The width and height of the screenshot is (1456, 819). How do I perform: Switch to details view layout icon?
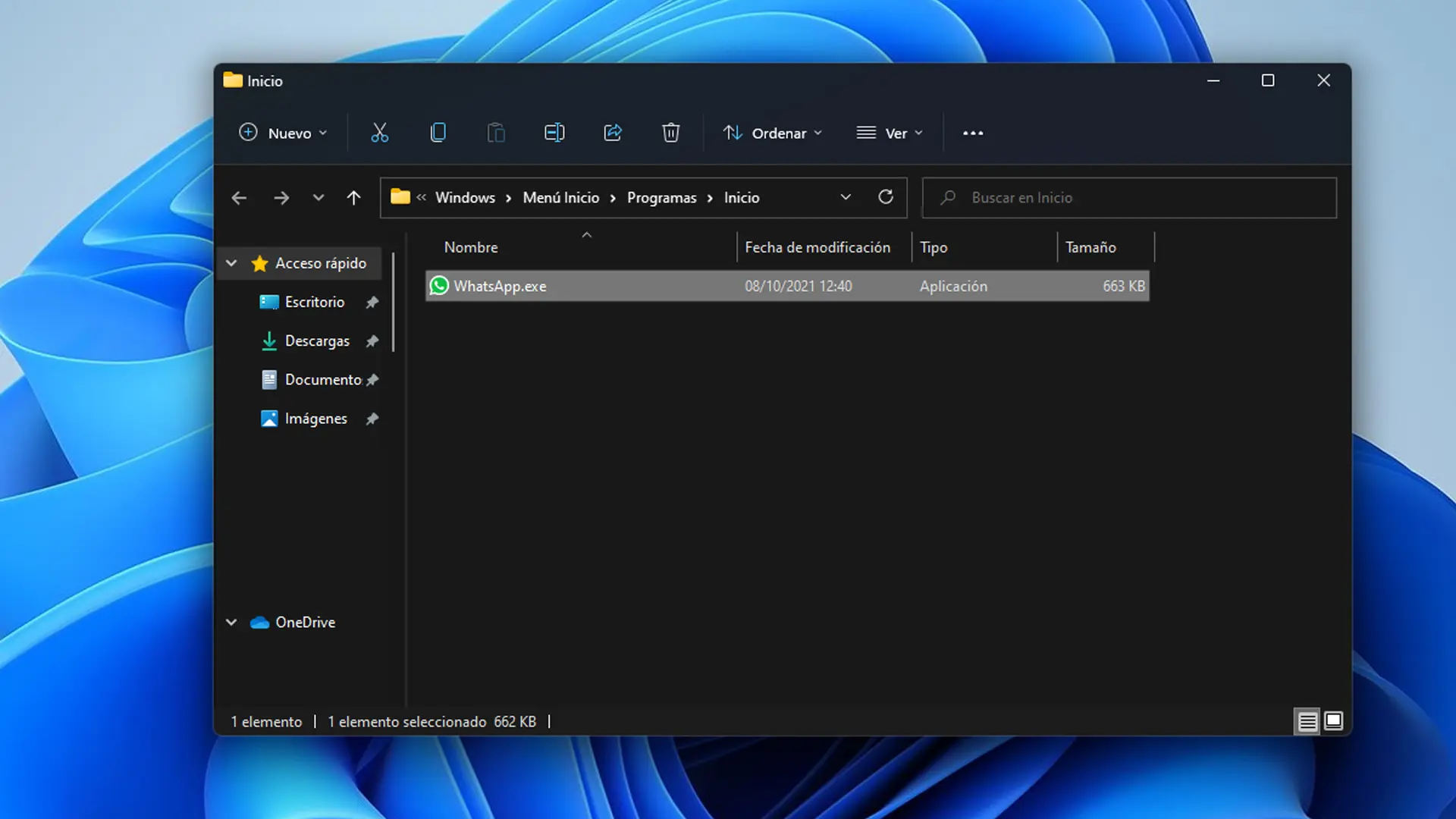pos(1307,721)
